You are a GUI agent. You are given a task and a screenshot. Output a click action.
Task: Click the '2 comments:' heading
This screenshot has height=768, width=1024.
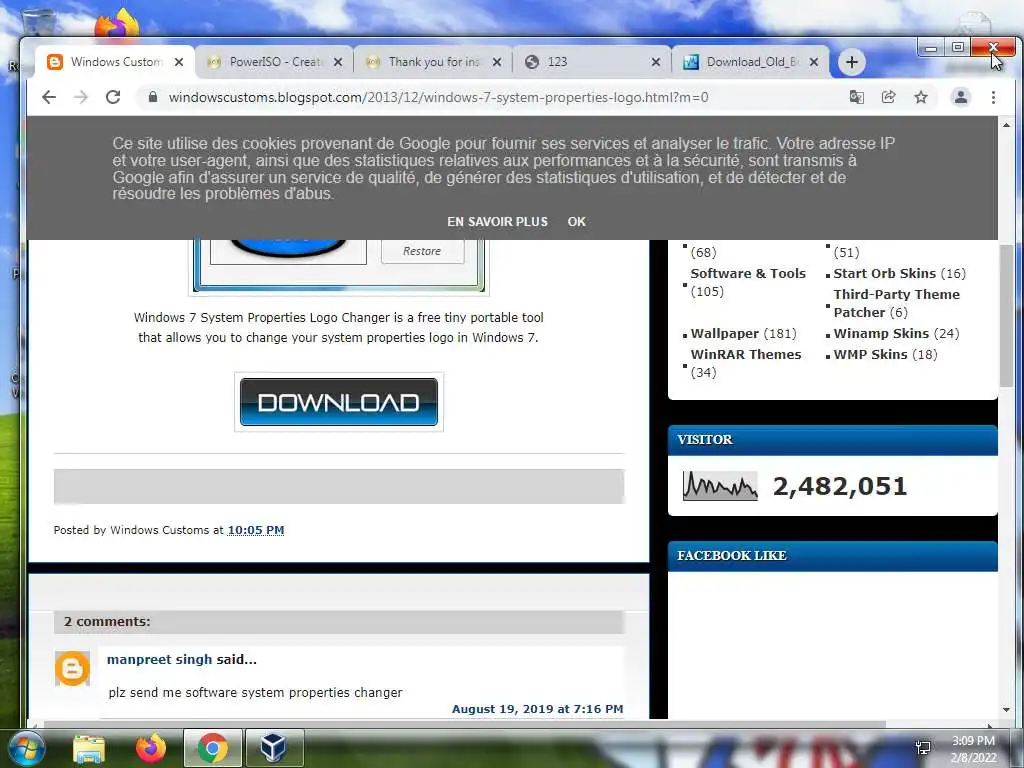click(x=107, y=622)
